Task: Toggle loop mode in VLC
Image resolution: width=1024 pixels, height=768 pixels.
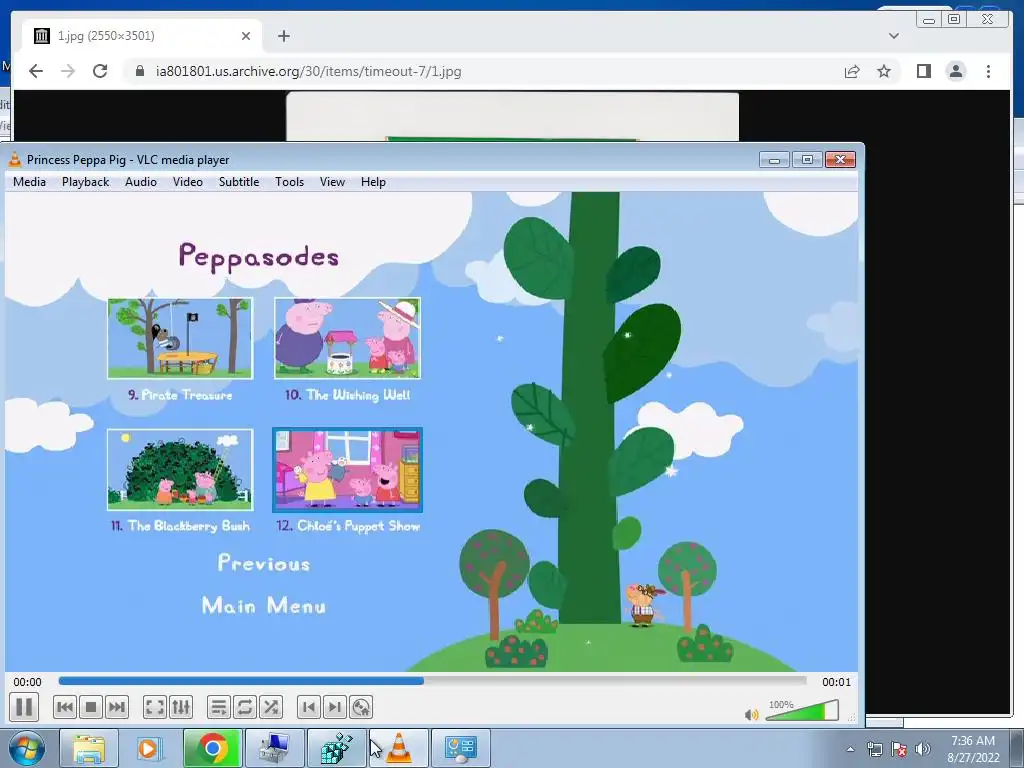Action: (x=244, y=707)
